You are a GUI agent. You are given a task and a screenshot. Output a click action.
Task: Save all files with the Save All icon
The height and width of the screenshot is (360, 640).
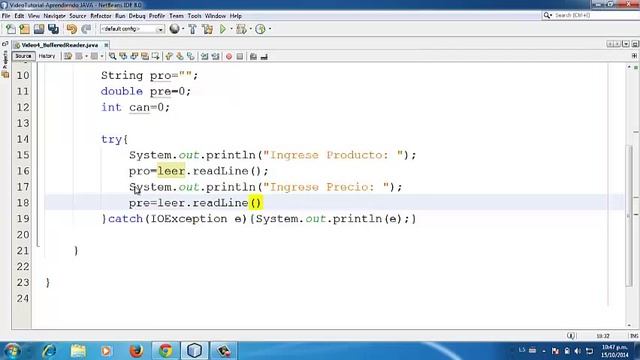click(53, 29)
